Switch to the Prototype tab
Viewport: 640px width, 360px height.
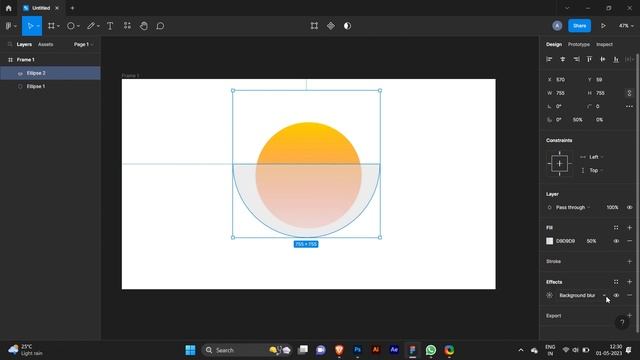[x=579, y=44]
